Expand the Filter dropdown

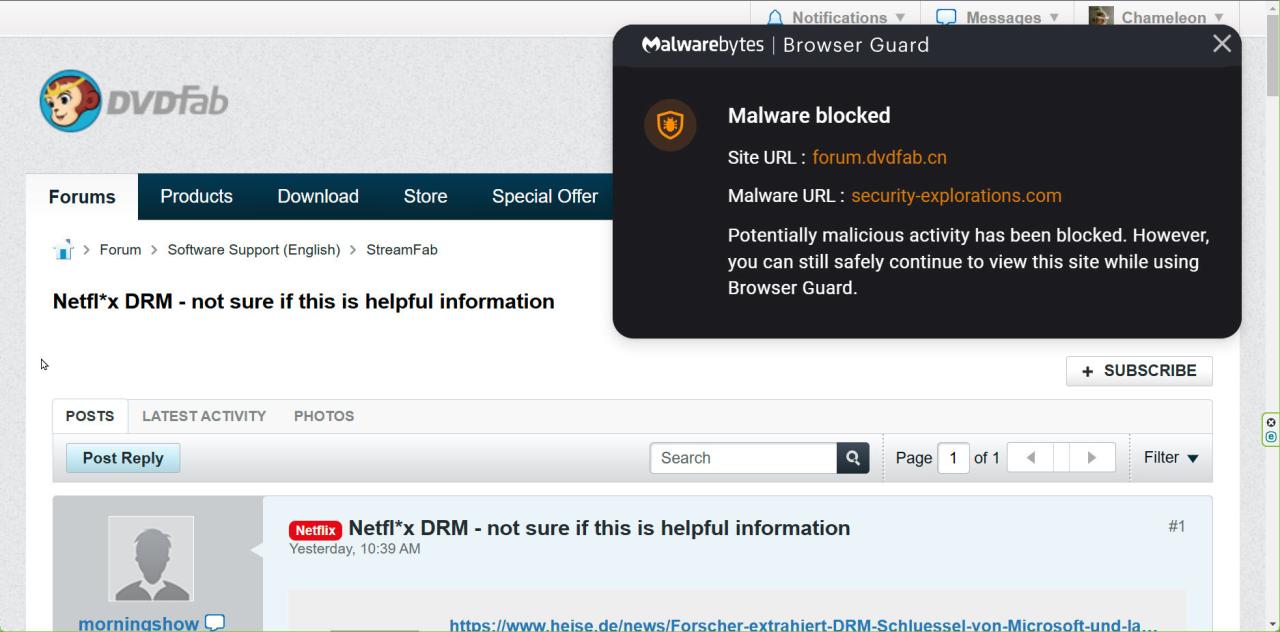click(1171, 458)
